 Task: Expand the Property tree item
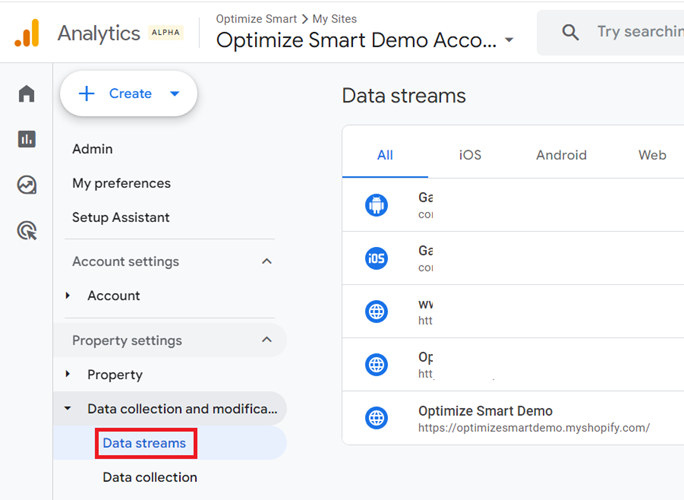click(68, 374)
